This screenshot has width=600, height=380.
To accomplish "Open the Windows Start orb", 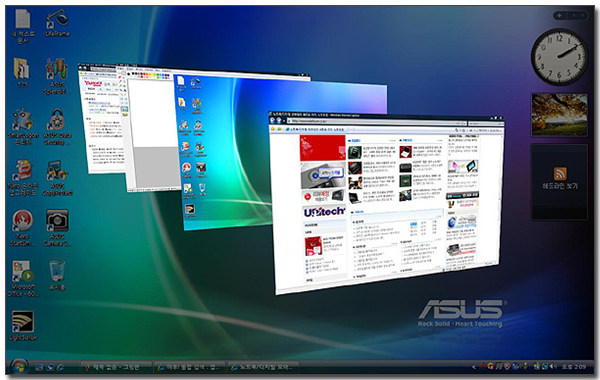I will [18, 367].
